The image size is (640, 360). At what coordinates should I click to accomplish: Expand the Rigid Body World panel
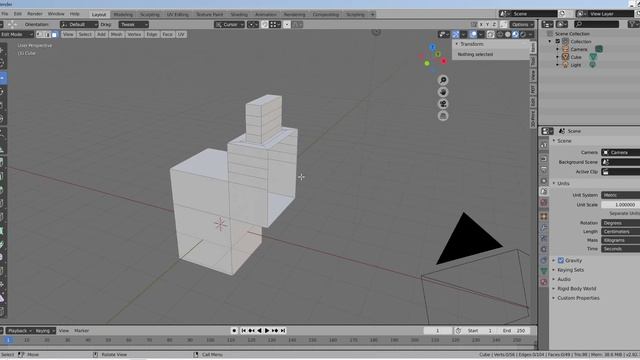pos(576,289)
